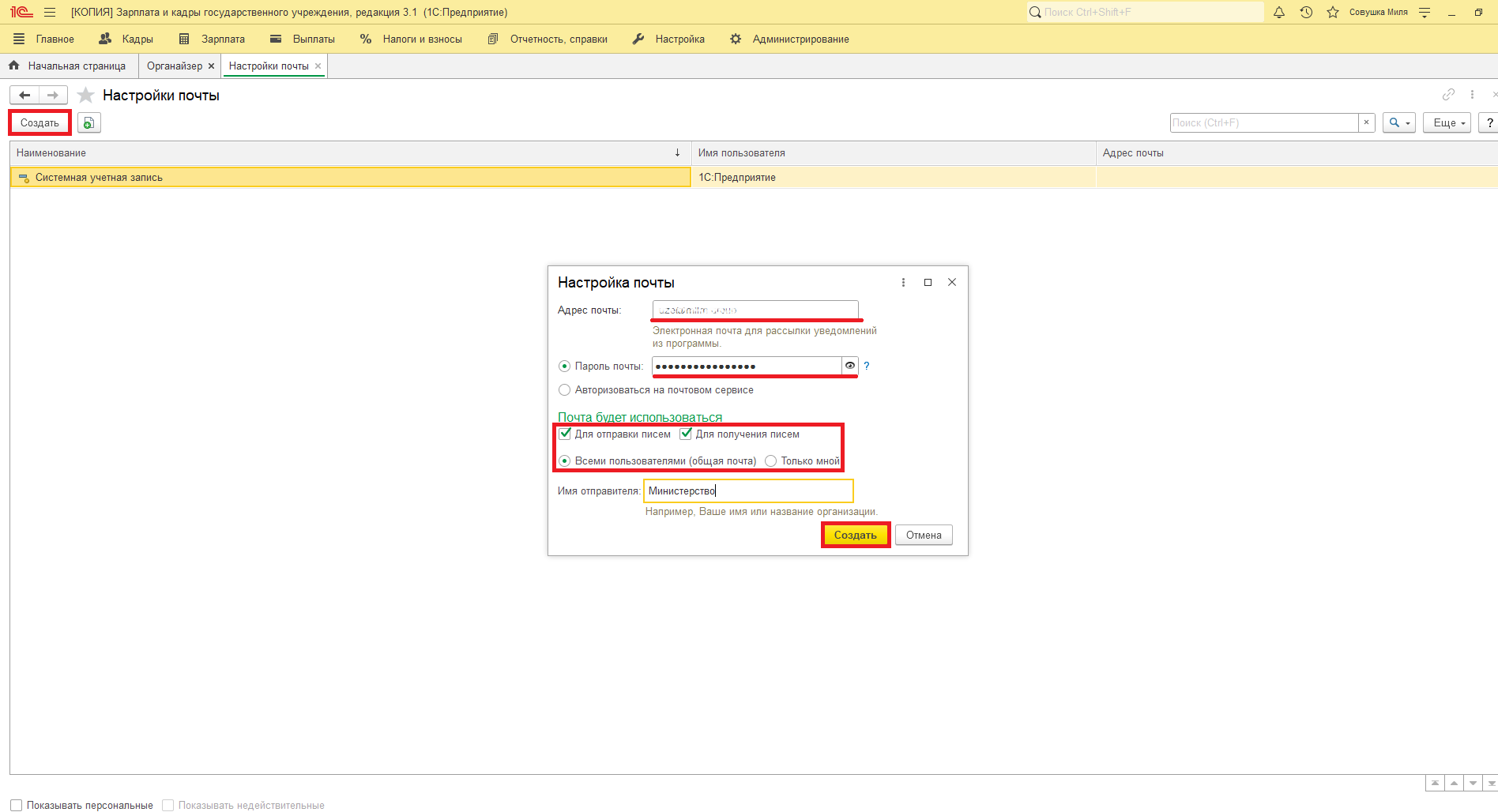Toggle Для получения писем checkbox

click(x=686, y=434)
